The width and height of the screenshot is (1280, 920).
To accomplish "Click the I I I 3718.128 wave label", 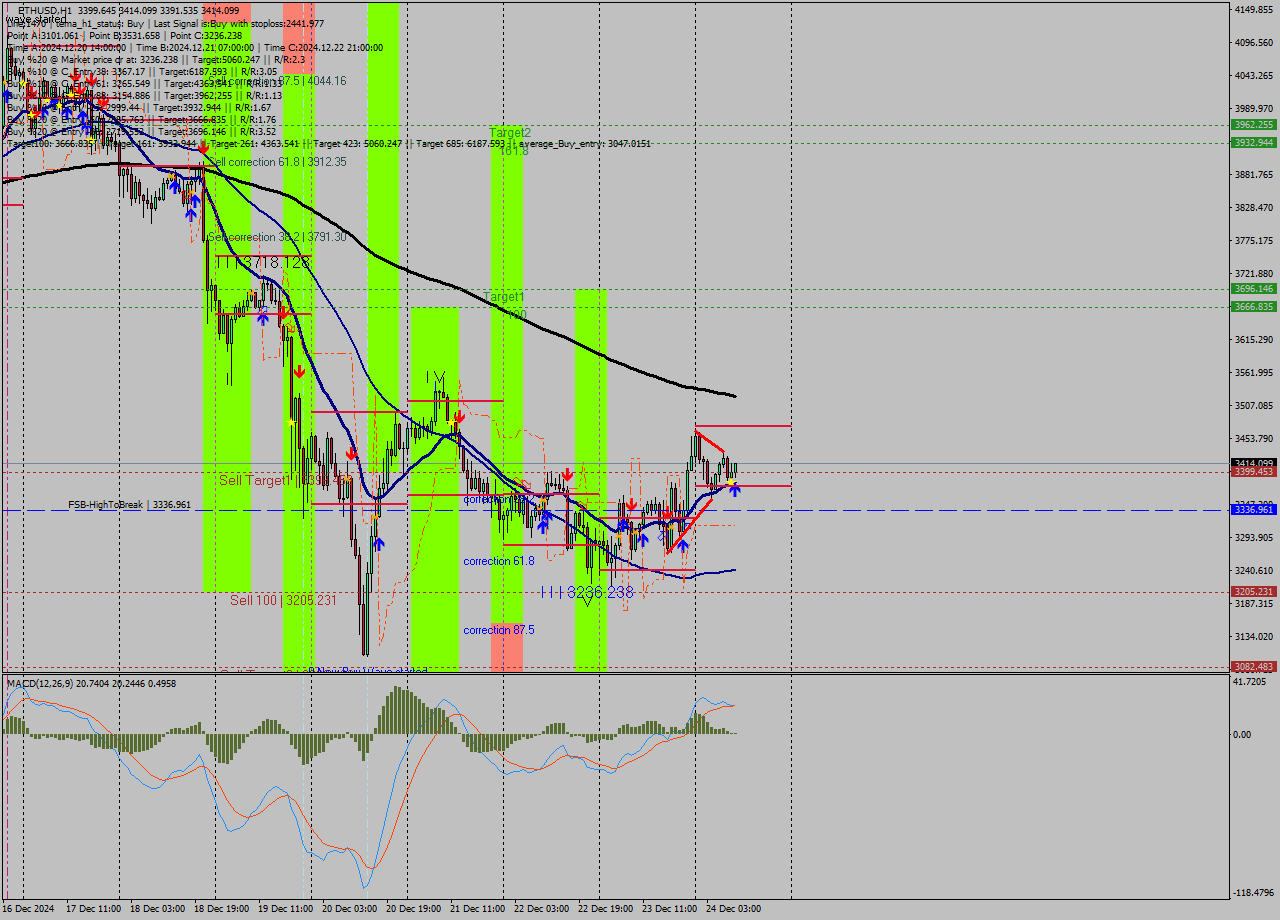I will [264, 262].
